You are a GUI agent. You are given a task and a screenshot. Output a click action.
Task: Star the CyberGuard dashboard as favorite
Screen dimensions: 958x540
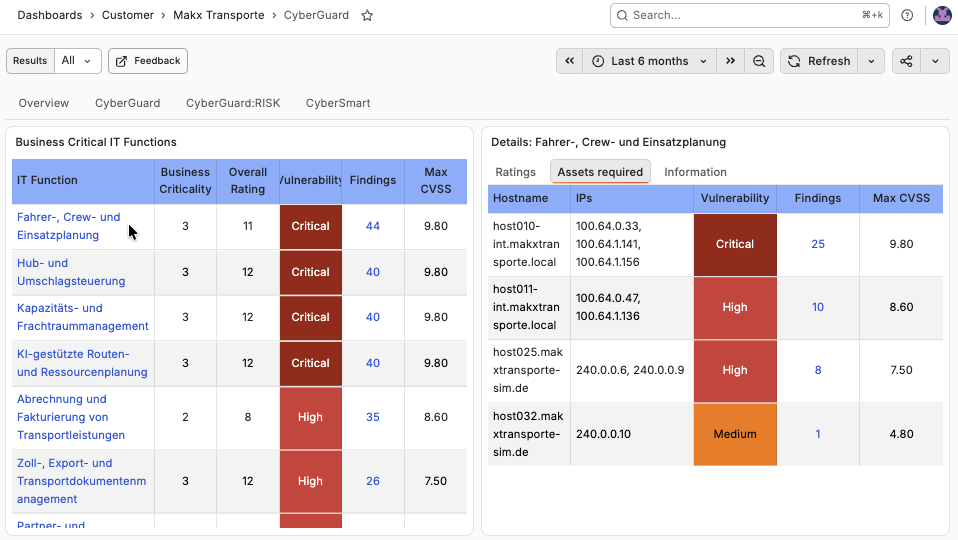coord(367,15)
